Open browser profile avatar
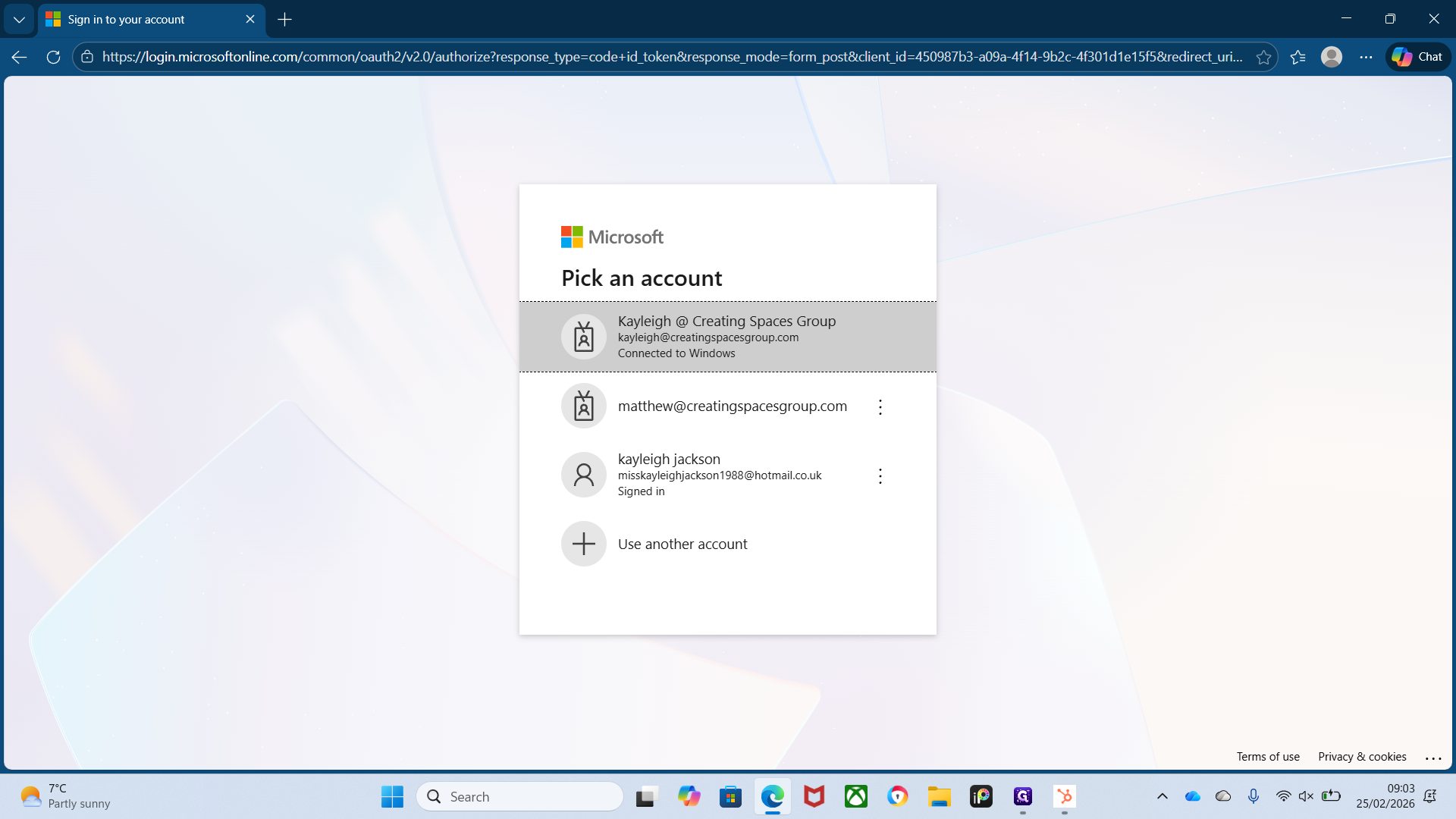 click(x=1332, y=57)
